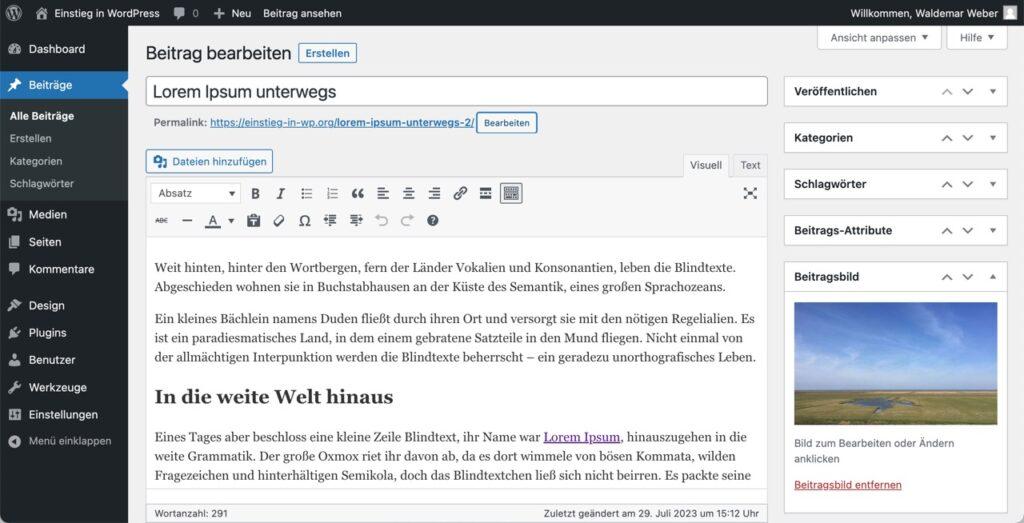Enter distraction-free fullscreen mode
Image resolution: width=1024 pixels, height=523 pixels.
[x=750, y=193]
